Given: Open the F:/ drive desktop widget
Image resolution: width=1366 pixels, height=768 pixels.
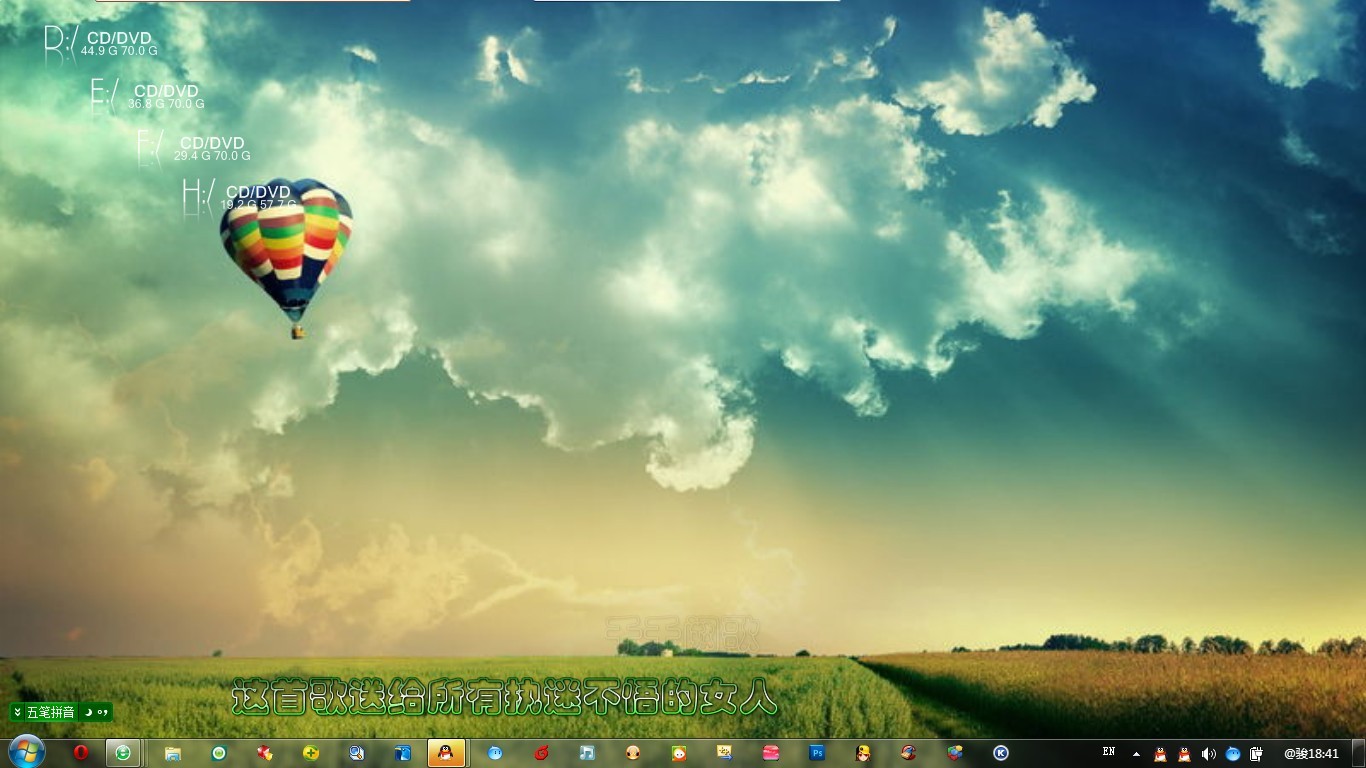Looking at the screenshot, I should tap(193, 147).
